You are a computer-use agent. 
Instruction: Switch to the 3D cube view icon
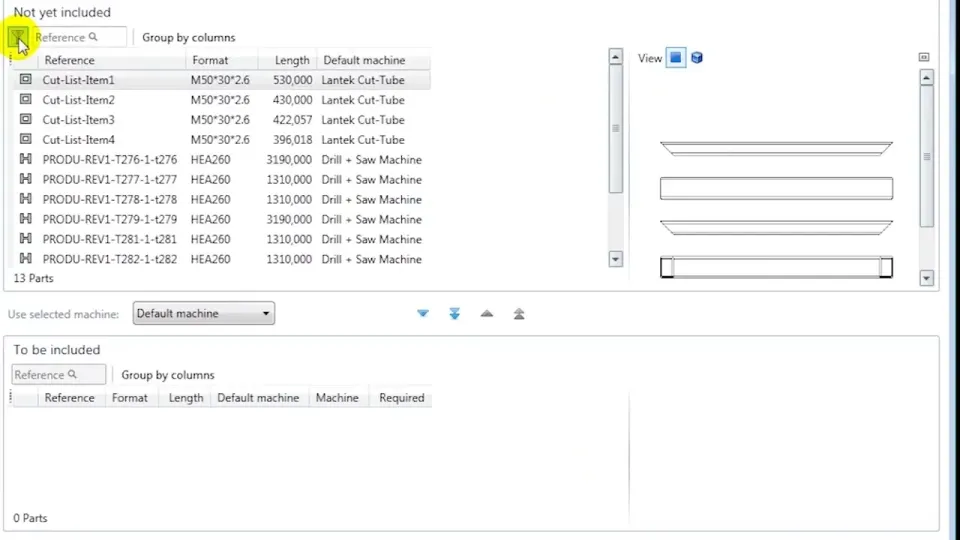697,58
